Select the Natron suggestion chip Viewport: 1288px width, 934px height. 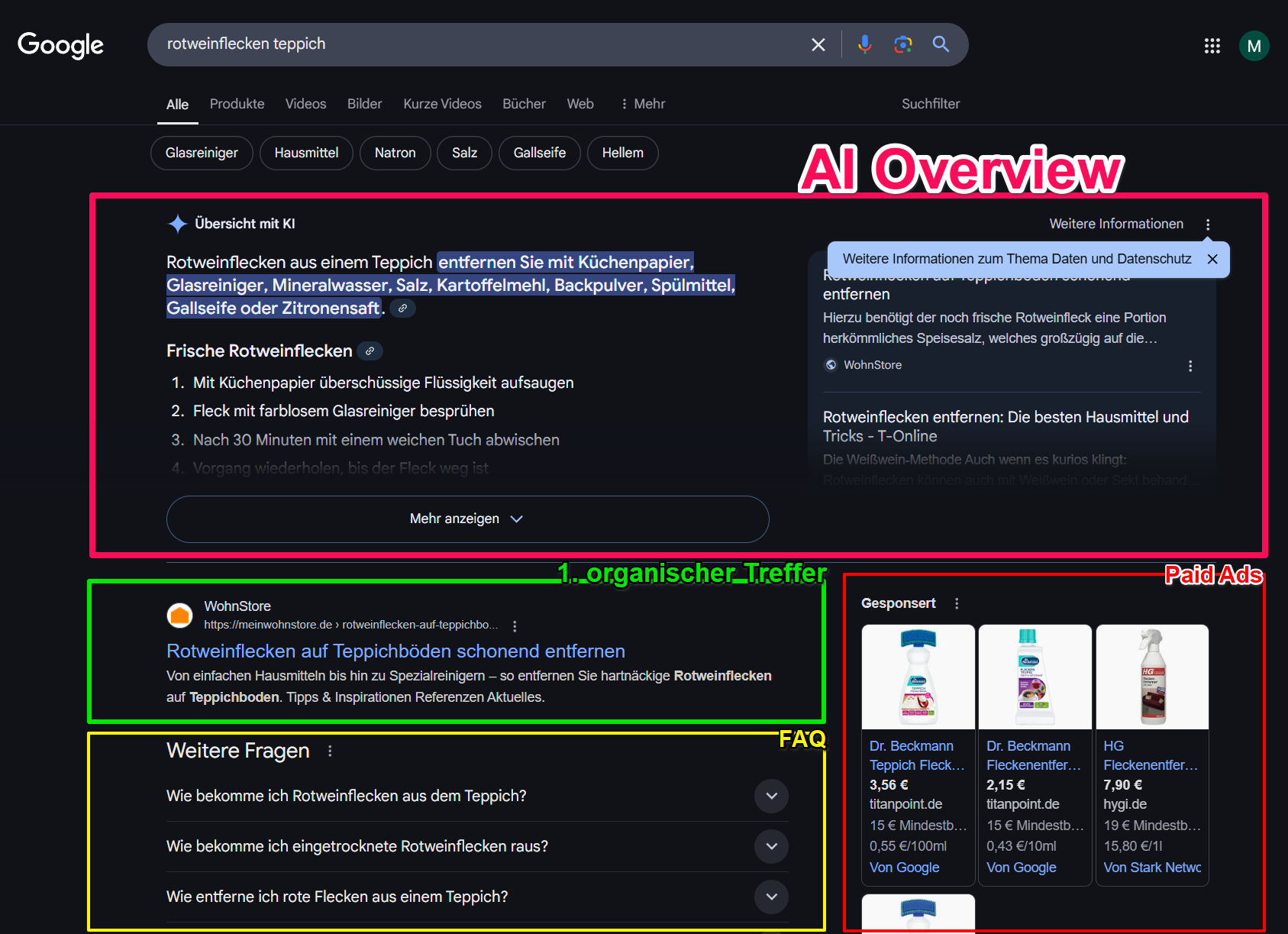click(395, 153)
